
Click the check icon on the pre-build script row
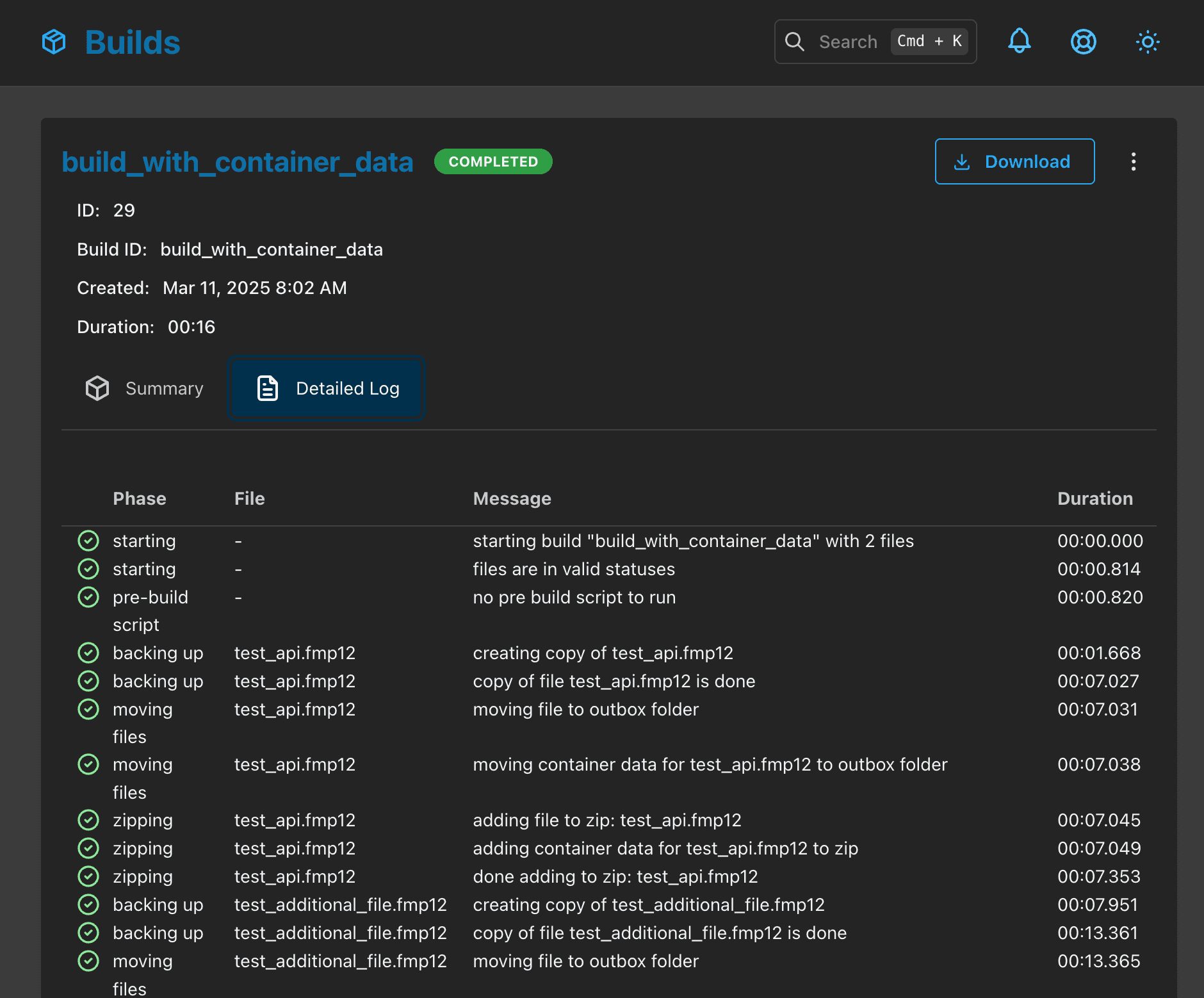[88, 597]
